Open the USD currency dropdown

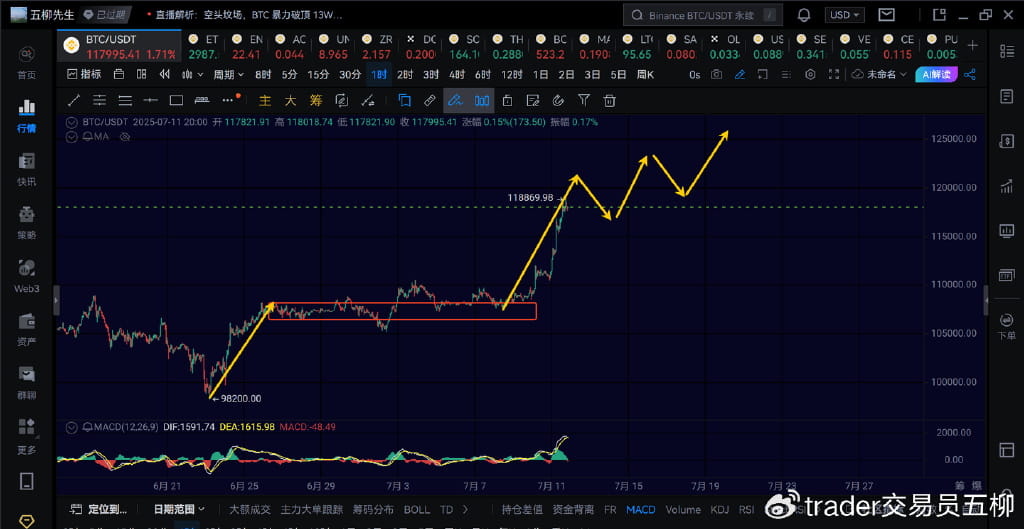tap(845, 14)
